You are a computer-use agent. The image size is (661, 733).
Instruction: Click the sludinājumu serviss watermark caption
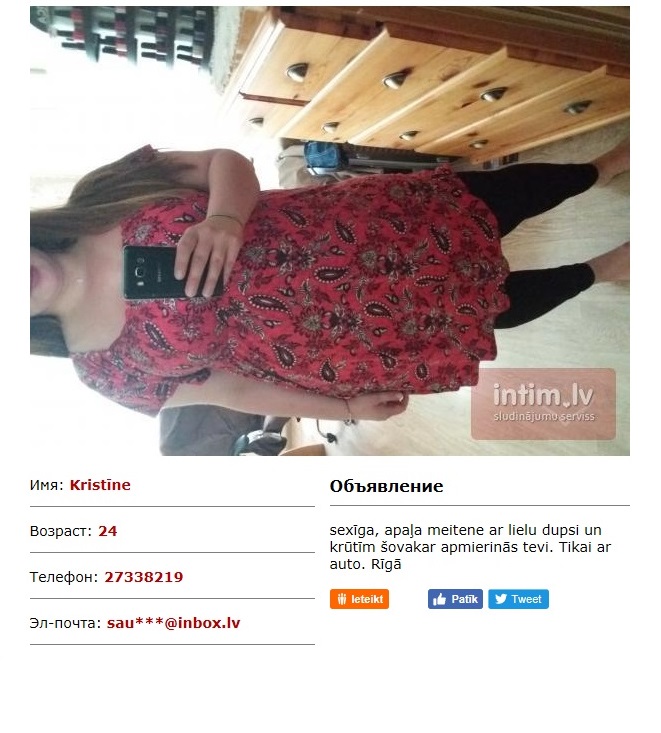tap(544, 417)
